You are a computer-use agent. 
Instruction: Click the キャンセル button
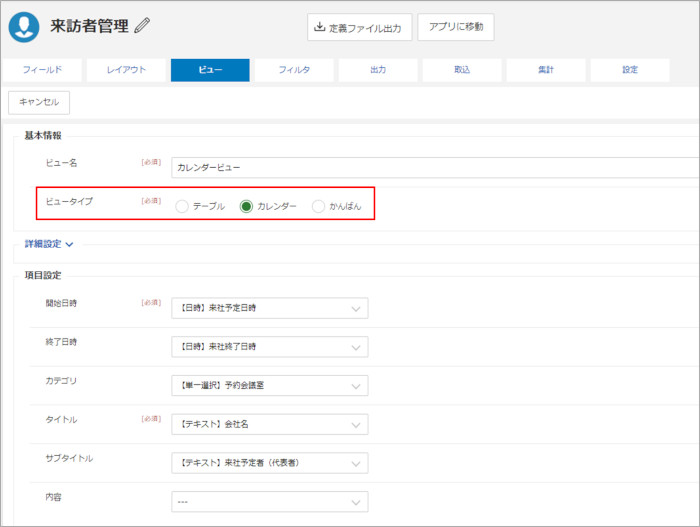click(x=39, y=102)
